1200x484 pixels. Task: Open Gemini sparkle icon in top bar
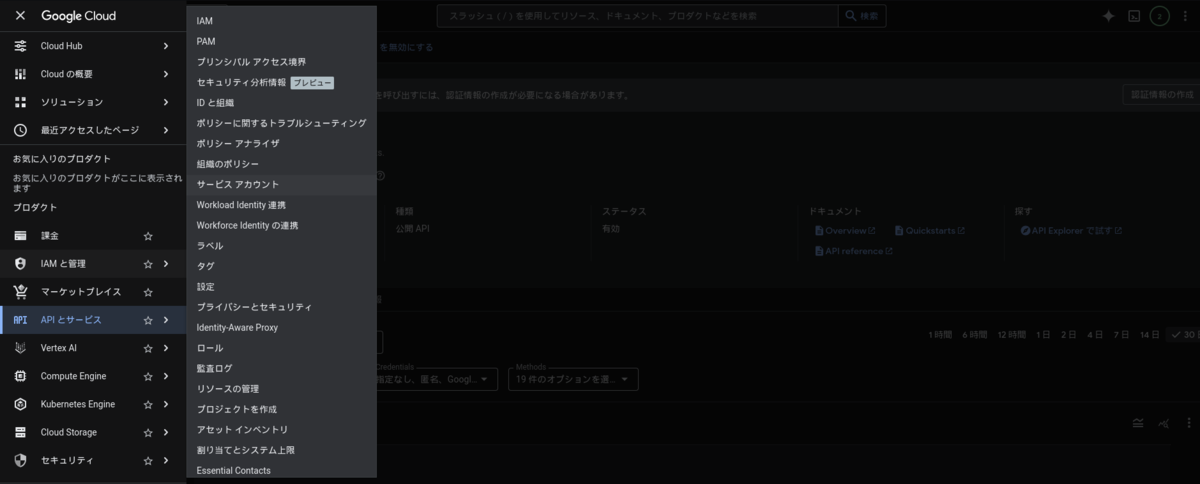tap(1108, 16)
